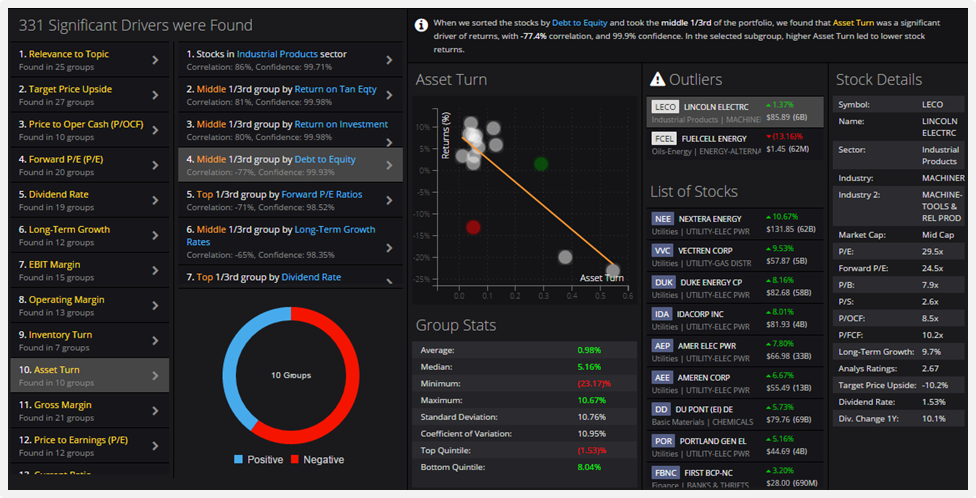The image size is (976, 498).
Task: Open chevron for Debt to Equity group
Action: 389,165
